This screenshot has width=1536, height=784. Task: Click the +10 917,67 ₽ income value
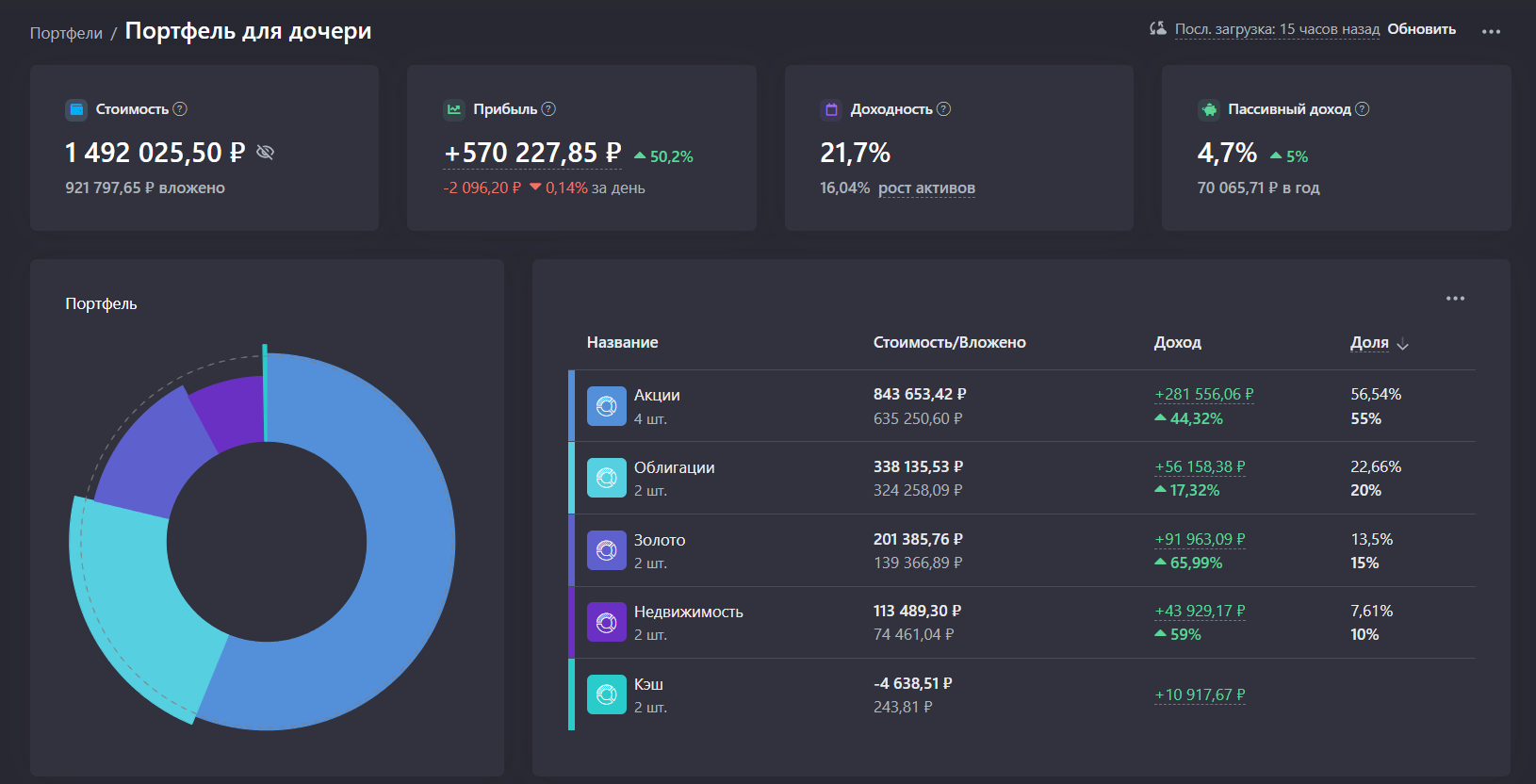1200,694
